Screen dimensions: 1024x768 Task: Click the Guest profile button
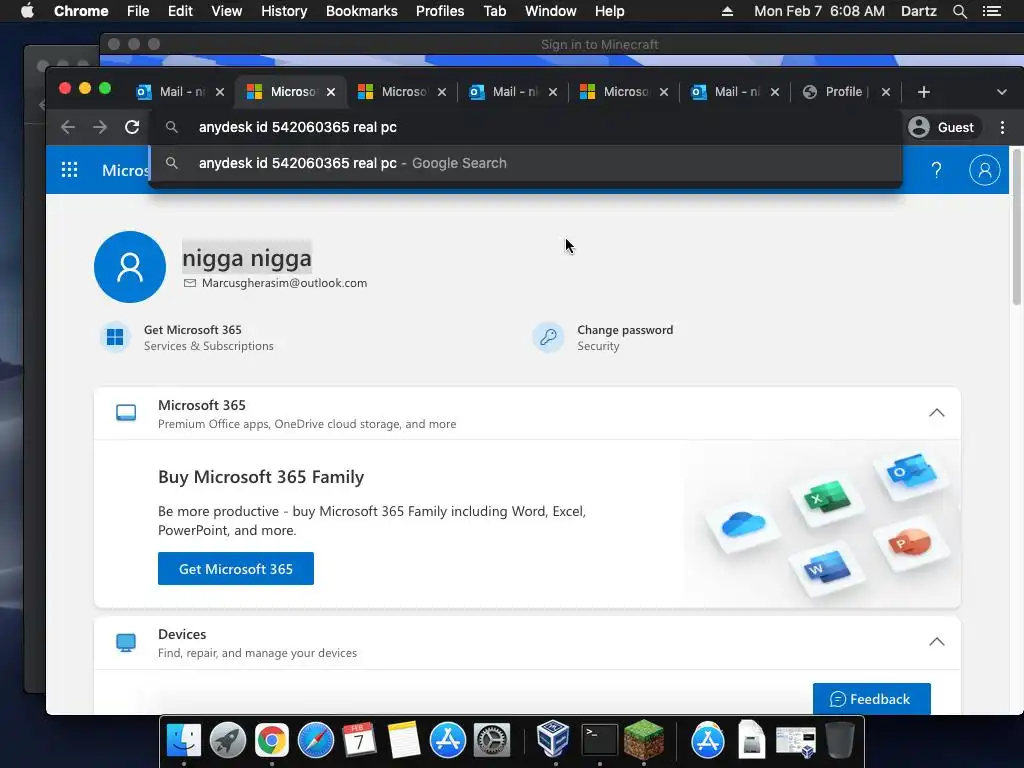point(941,127)
